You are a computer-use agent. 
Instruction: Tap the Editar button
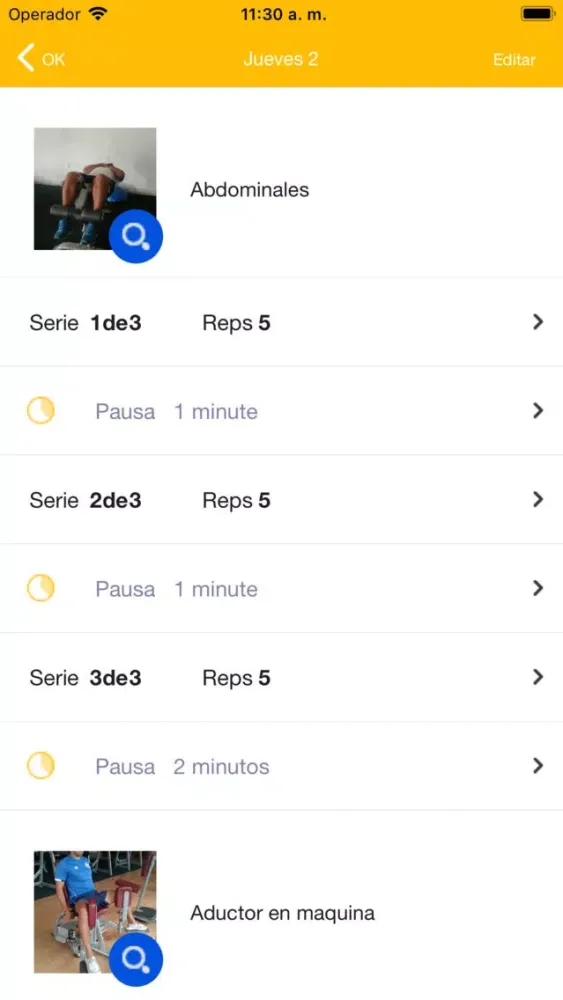(x=514, y=59)
